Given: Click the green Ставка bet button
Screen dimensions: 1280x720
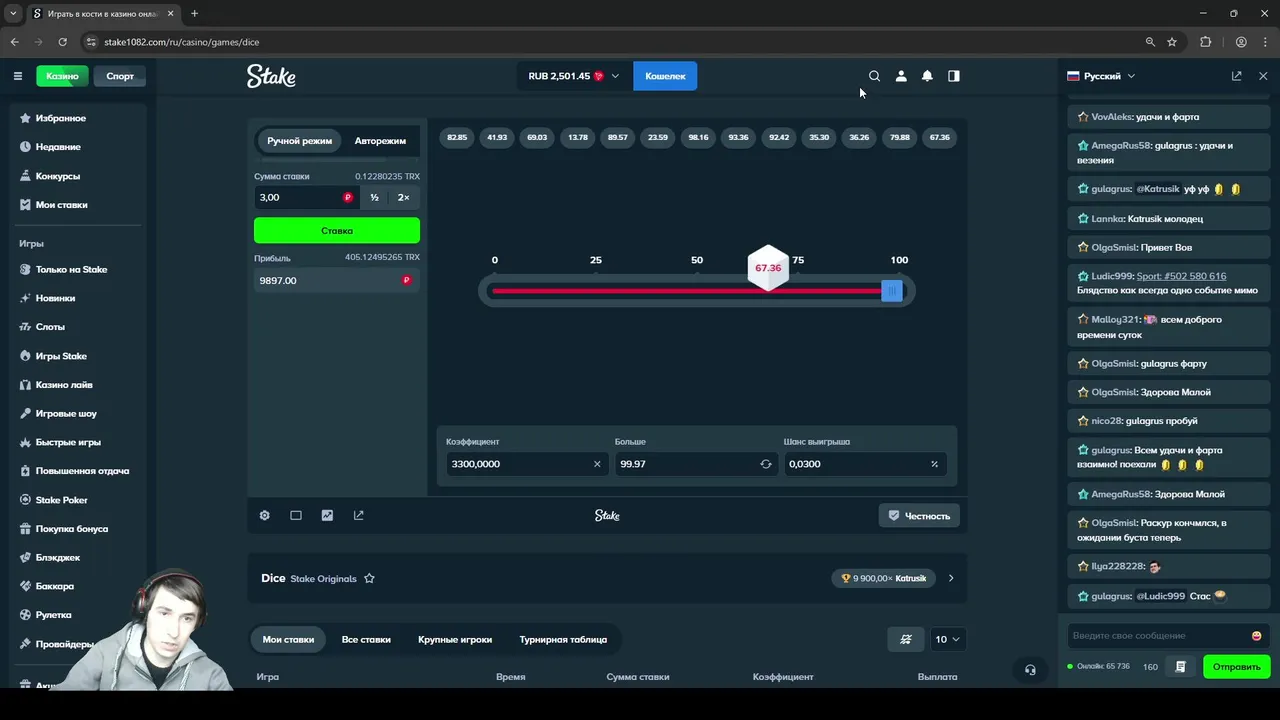Looking at the screenshot, I should [337, 230].
